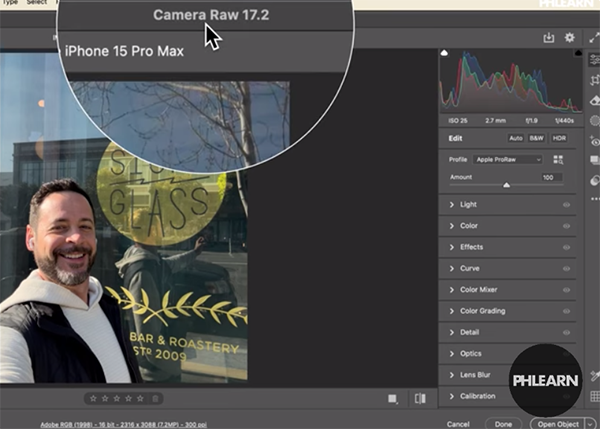Click the Open Object button
600x429 pixels.
point(558,424)
